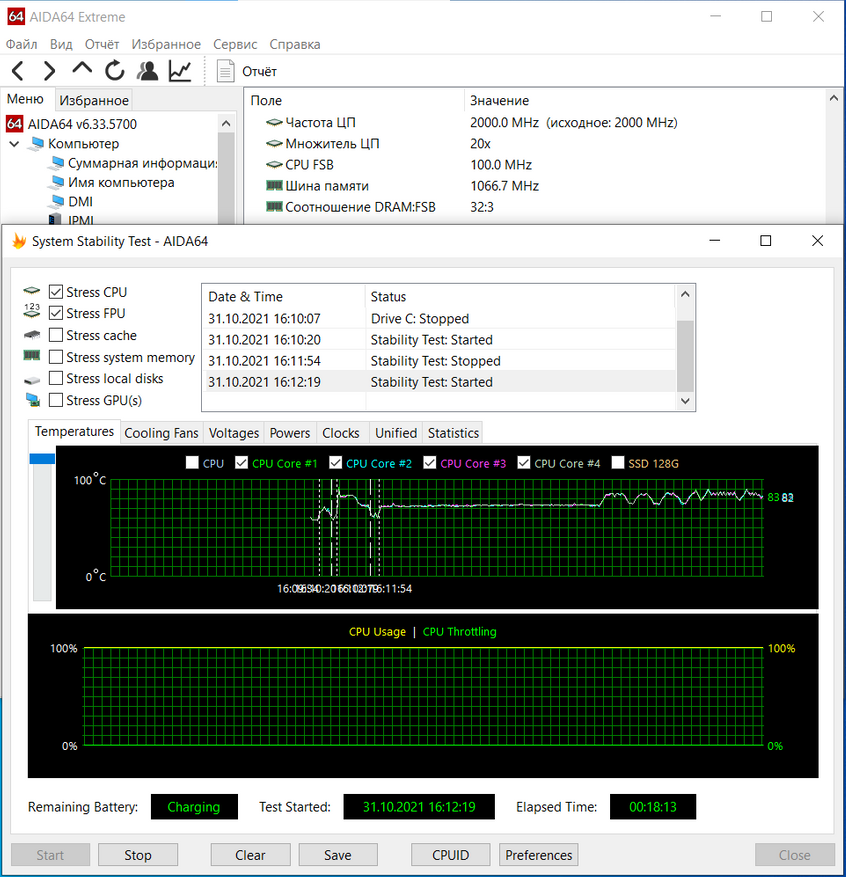Screen dimensions: 846x877
Task: Click the CPU FSB chip icon
Action: coord(274,164)
